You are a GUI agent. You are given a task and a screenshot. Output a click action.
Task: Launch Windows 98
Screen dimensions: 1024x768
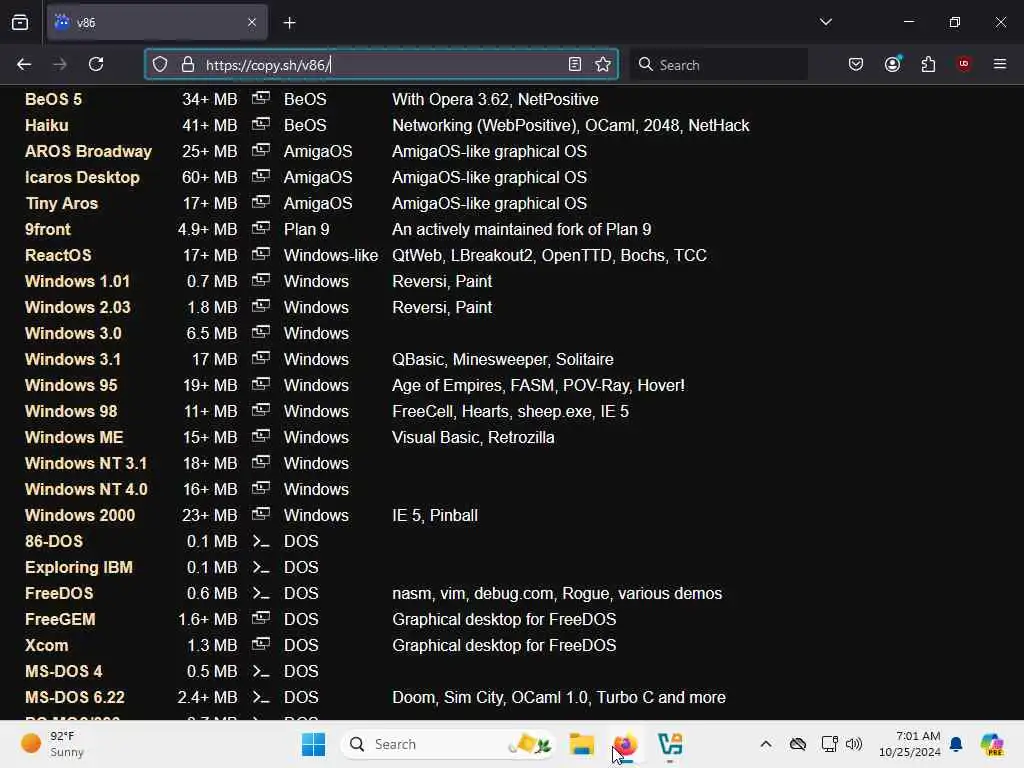[x=71, y=411]
